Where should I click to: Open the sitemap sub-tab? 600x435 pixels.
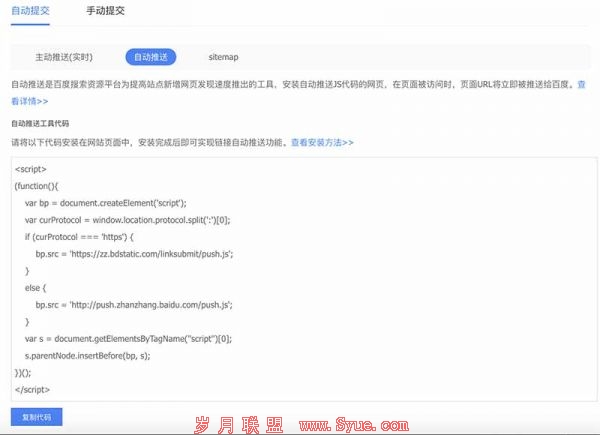pos(223,57)
